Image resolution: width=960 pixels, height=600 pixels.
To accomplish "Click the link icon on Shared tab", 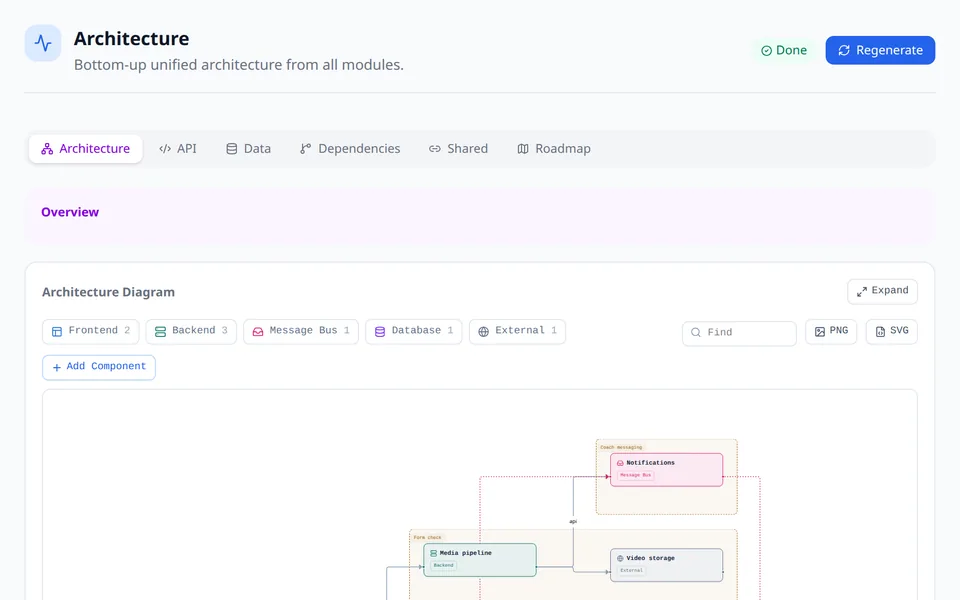I will tap(435, 149).
